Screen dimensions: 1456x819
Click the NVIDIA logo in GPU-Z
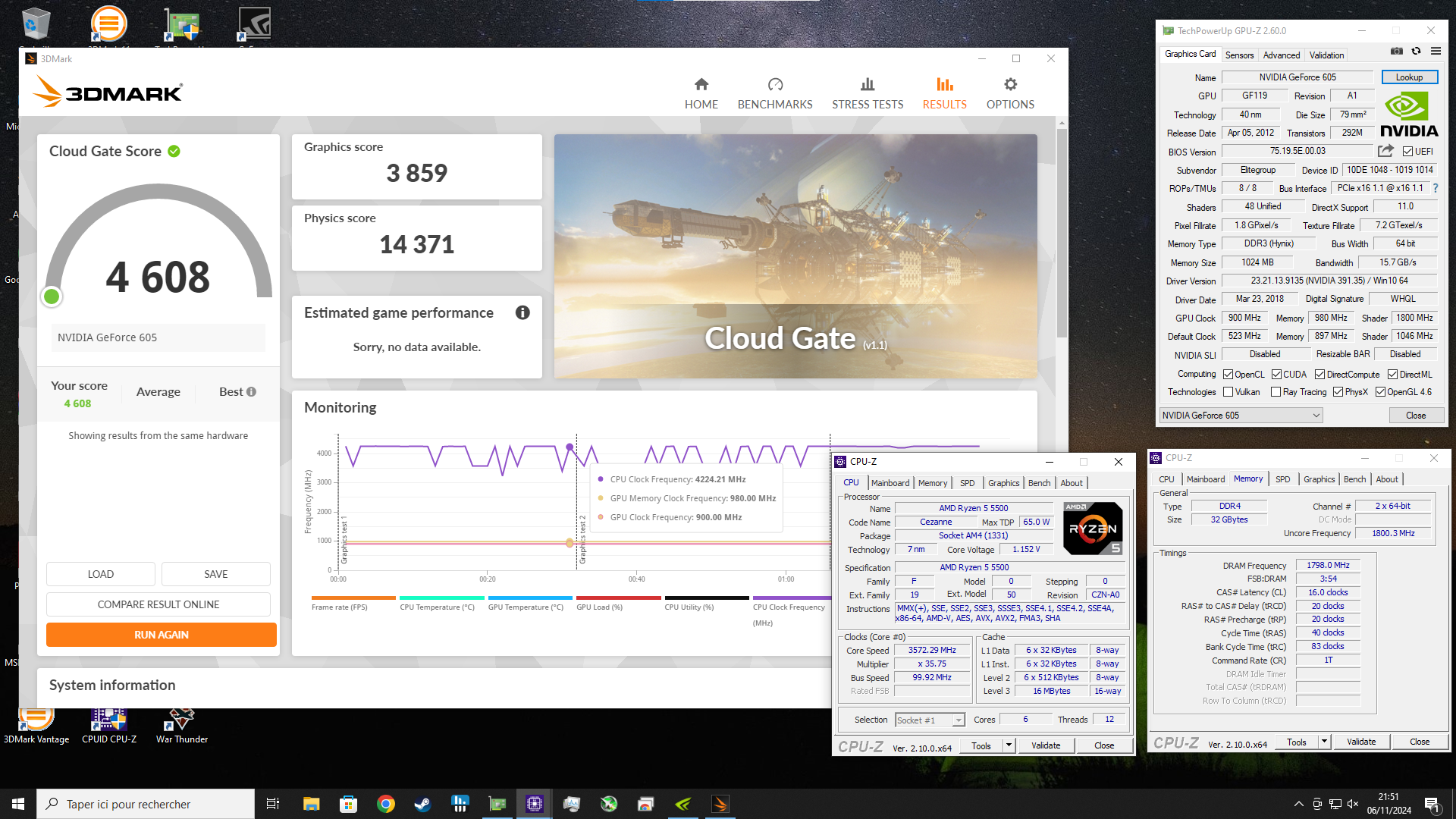point(1409,114)
